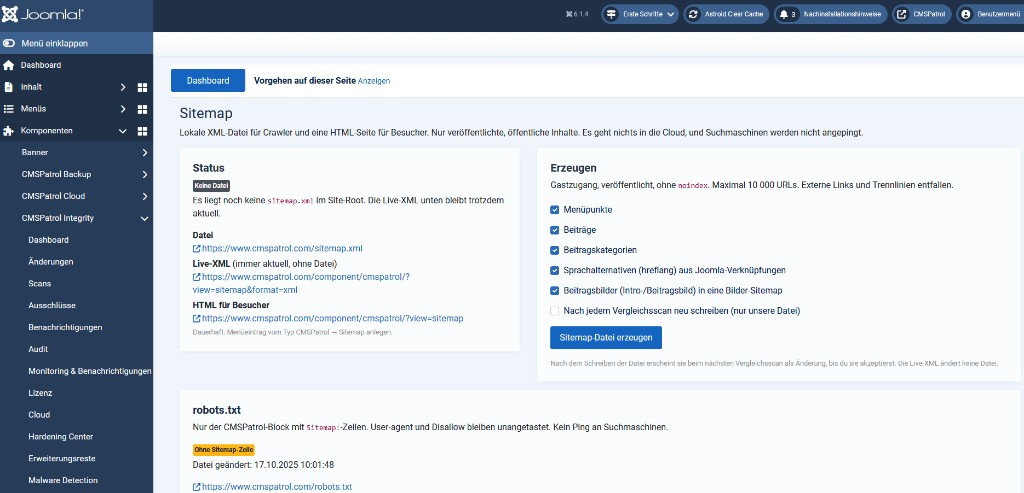Open the sitemap.xml file link
Image resolution: width=1024 pixels, height=493 pixels.
pyautogui.click(x=281, y=248)
